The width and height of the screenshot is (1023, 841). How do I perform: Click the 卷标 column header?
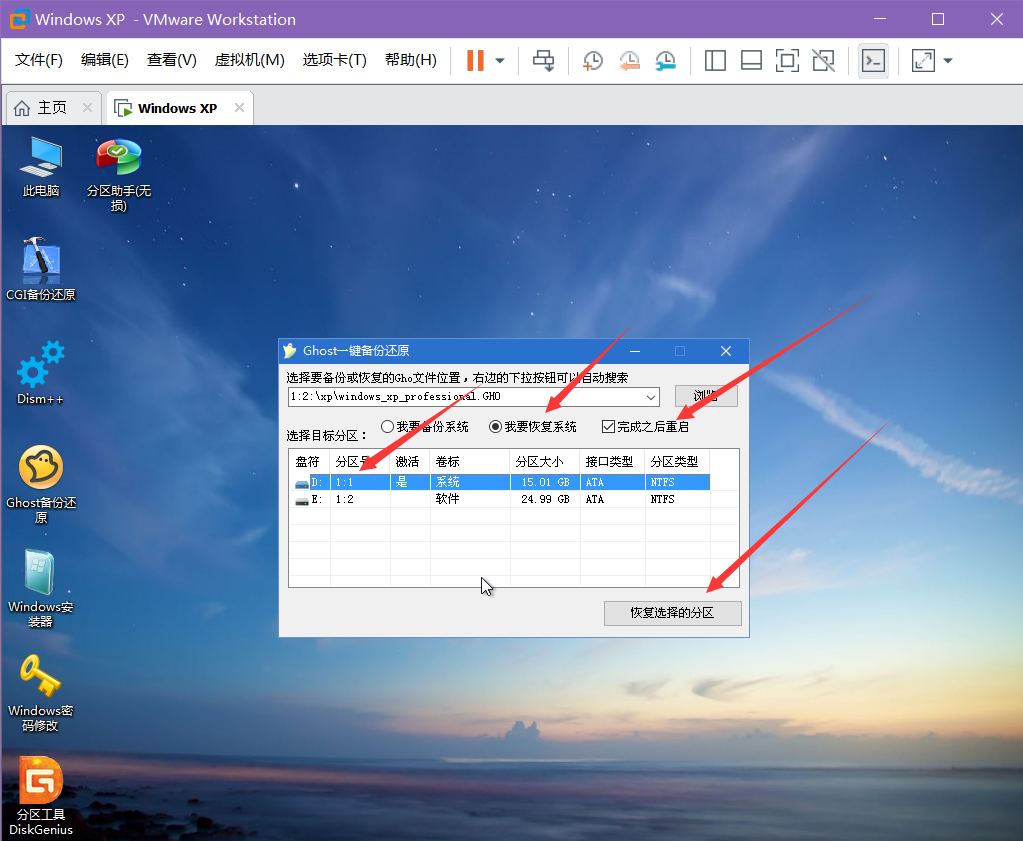(x=470, y=462)
